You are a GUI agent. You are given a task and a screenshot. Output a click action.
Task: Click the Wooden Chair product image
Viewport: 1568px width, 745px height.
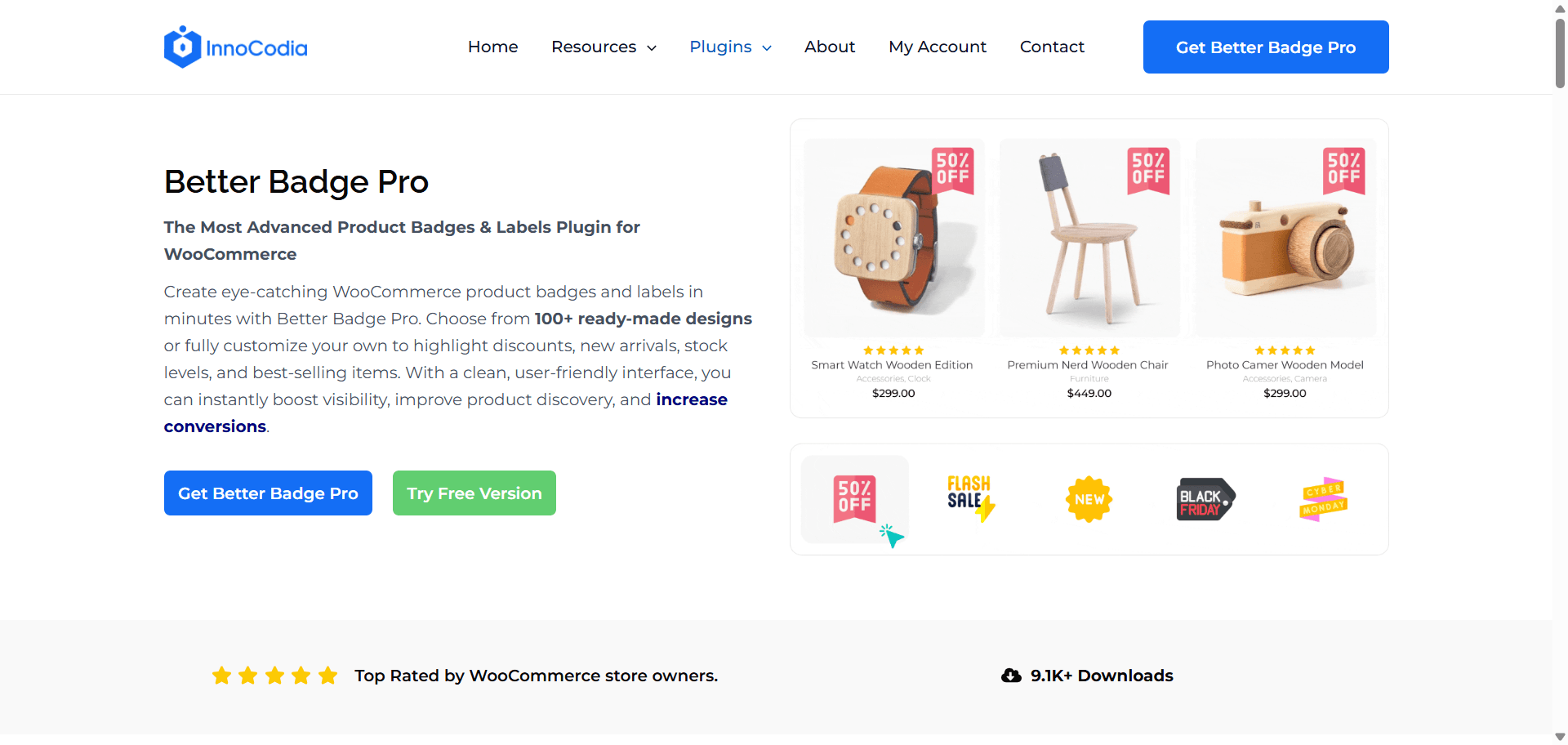click(x=1089, y=238)
